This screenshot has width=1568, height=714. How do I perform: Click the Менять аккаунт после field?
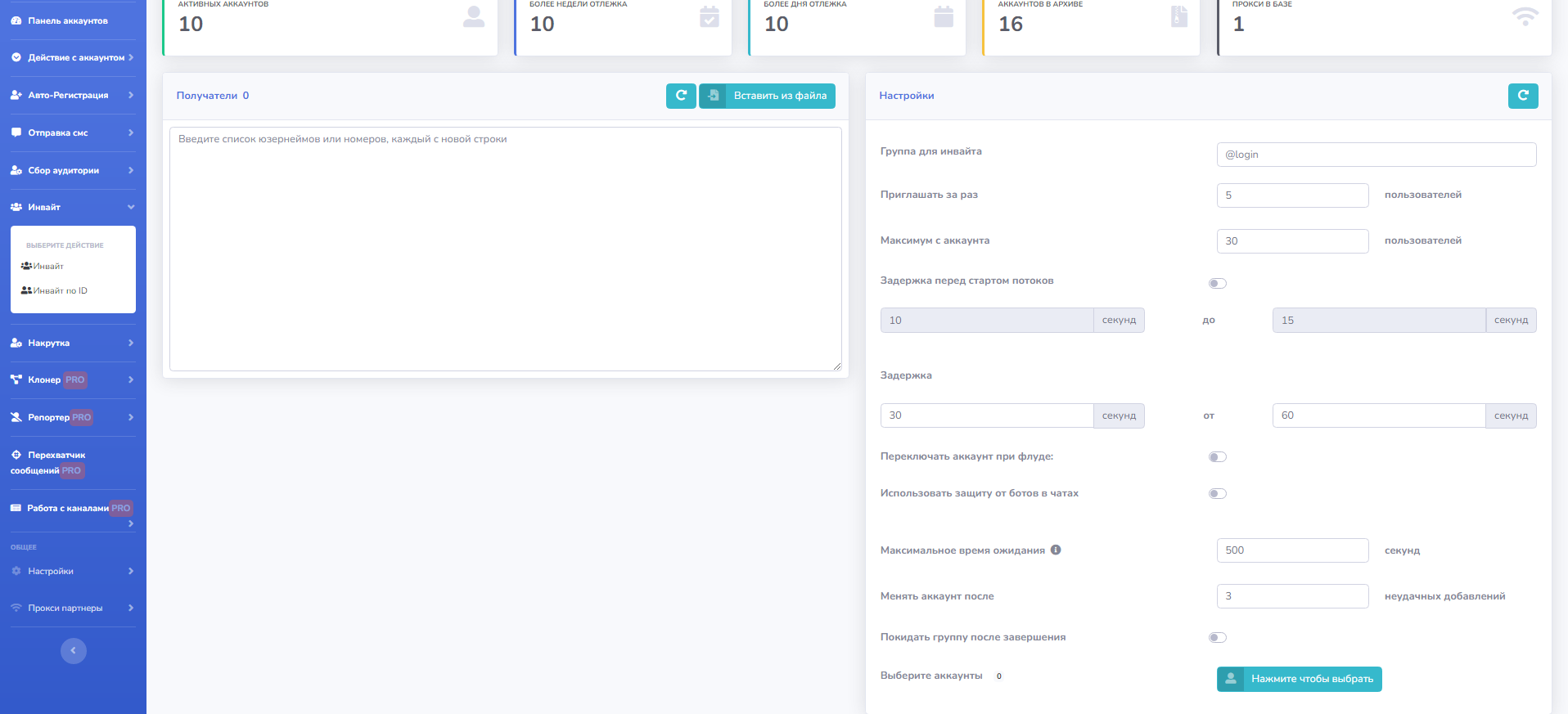(x=1293, y=596)
